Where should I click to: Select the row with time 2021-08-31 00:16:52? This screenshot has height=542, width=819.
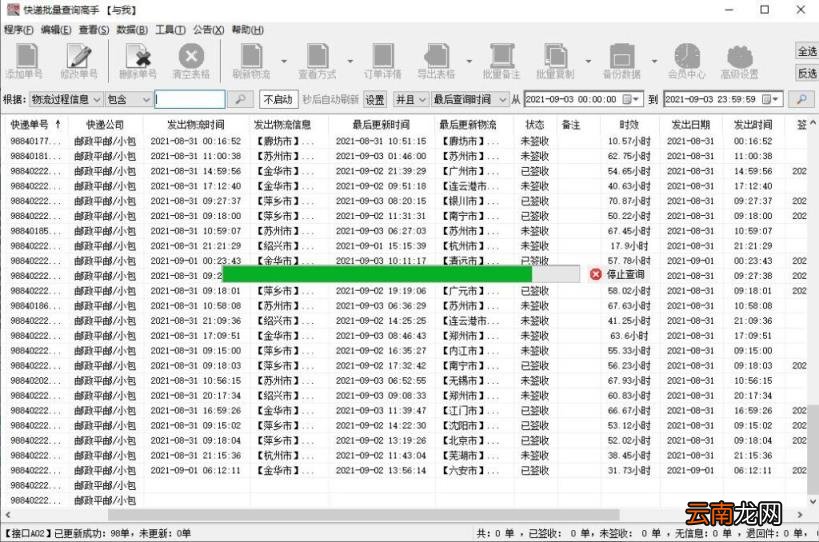coord(405,141)
